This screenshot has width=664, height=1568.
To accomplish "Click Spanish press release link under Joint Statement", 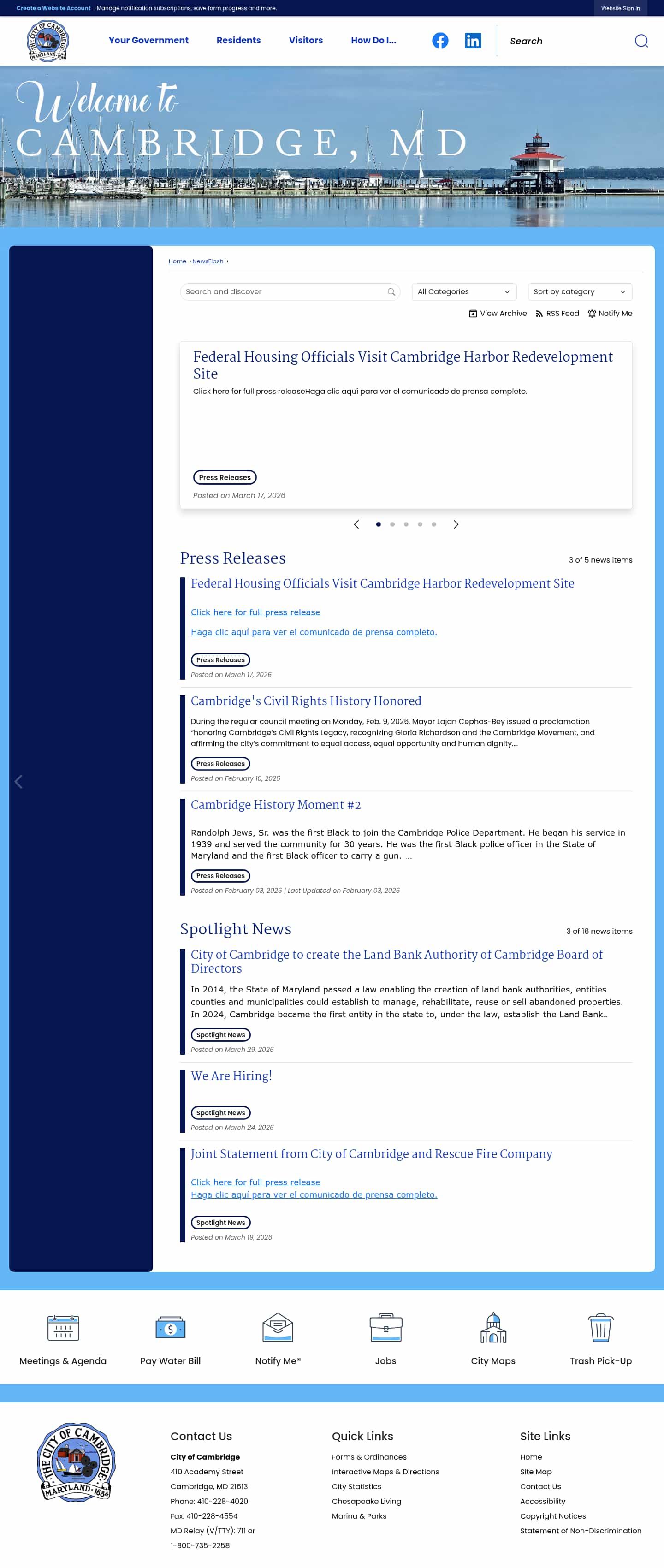I will 314,1194.
